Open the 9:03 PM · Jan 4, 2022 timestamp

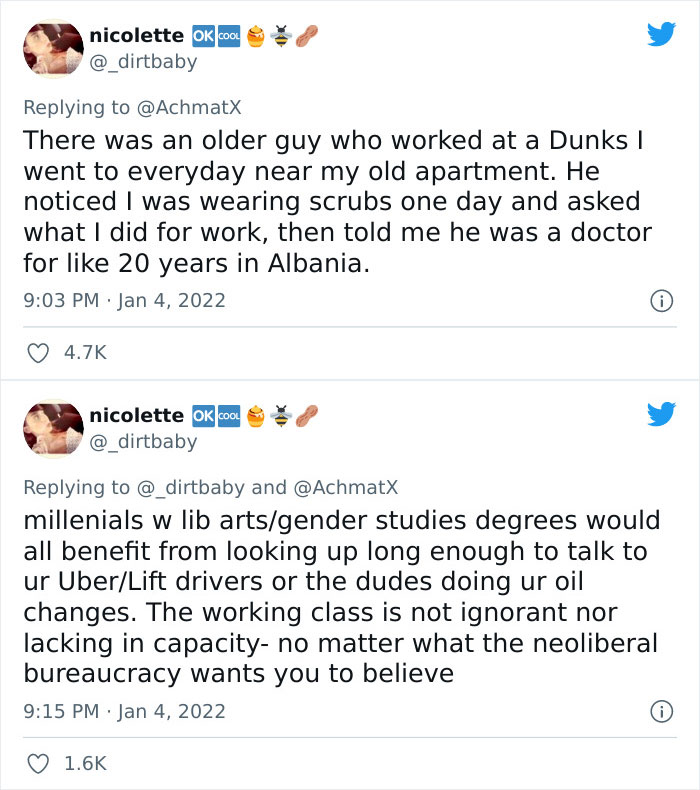(124, 300)
